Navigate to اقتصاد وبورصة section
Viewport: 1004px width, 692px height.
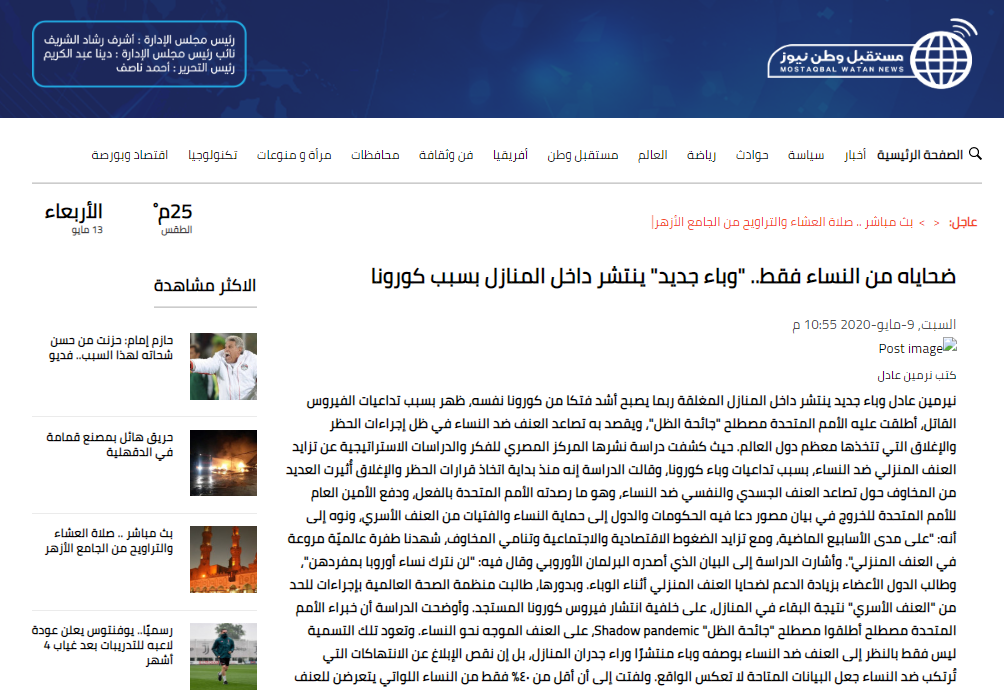pos(130,155)
